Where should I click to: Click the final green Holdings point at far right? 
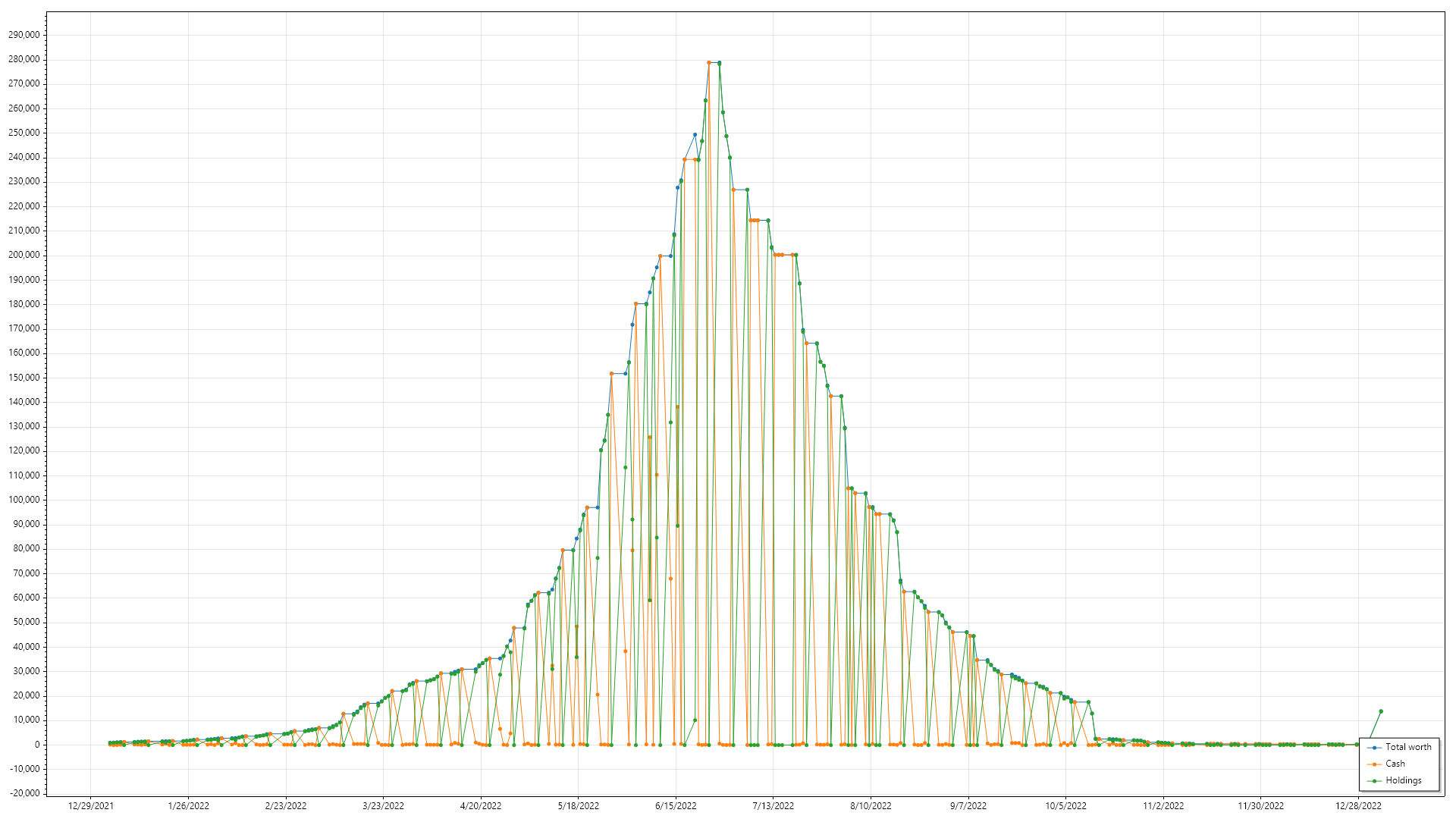(x=1381, y=711)
